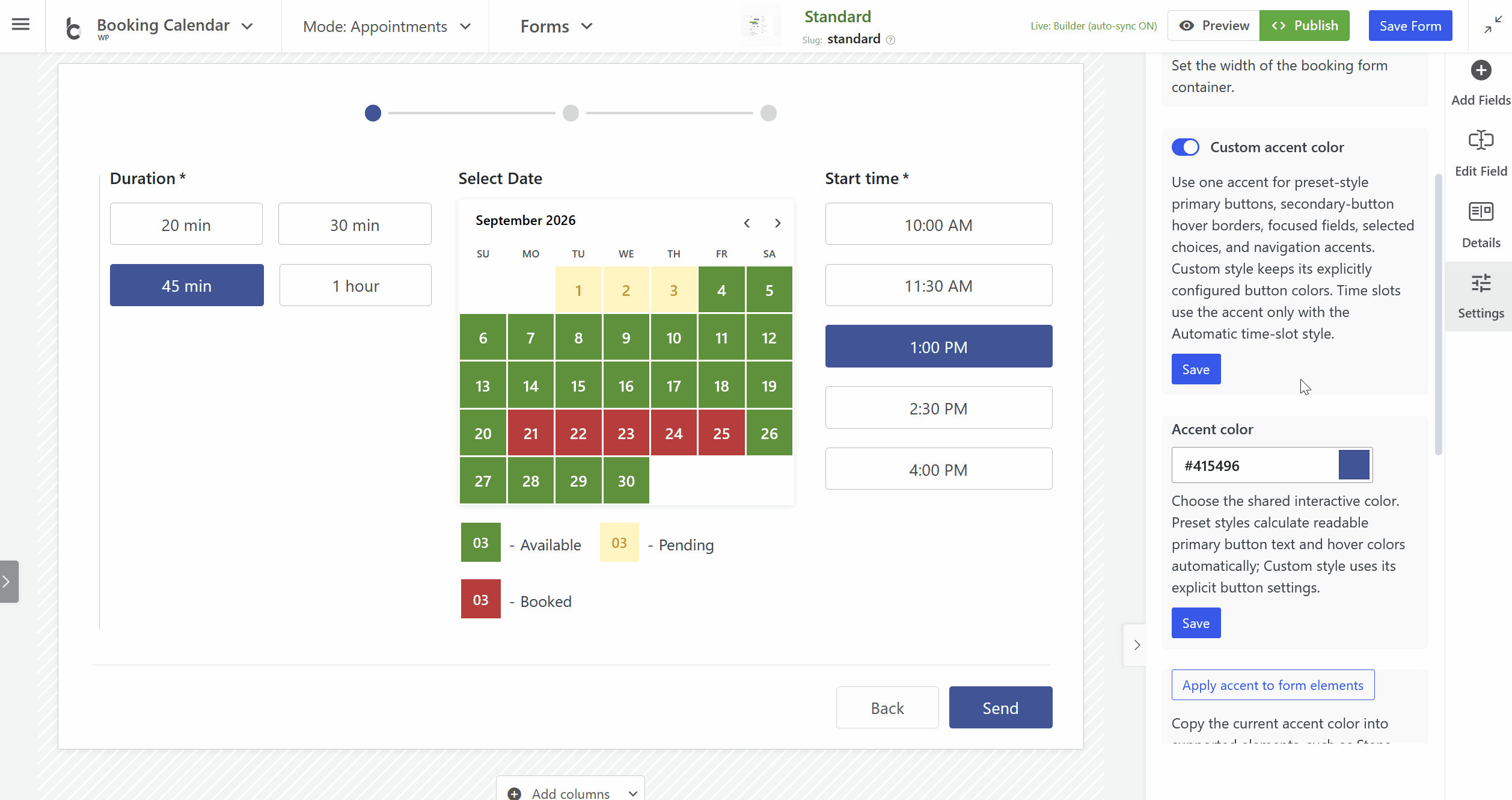The width and height of the screenshot is (1512, 800).
Task: Select the 30 min duration option
Action: (x=355, y=224)
